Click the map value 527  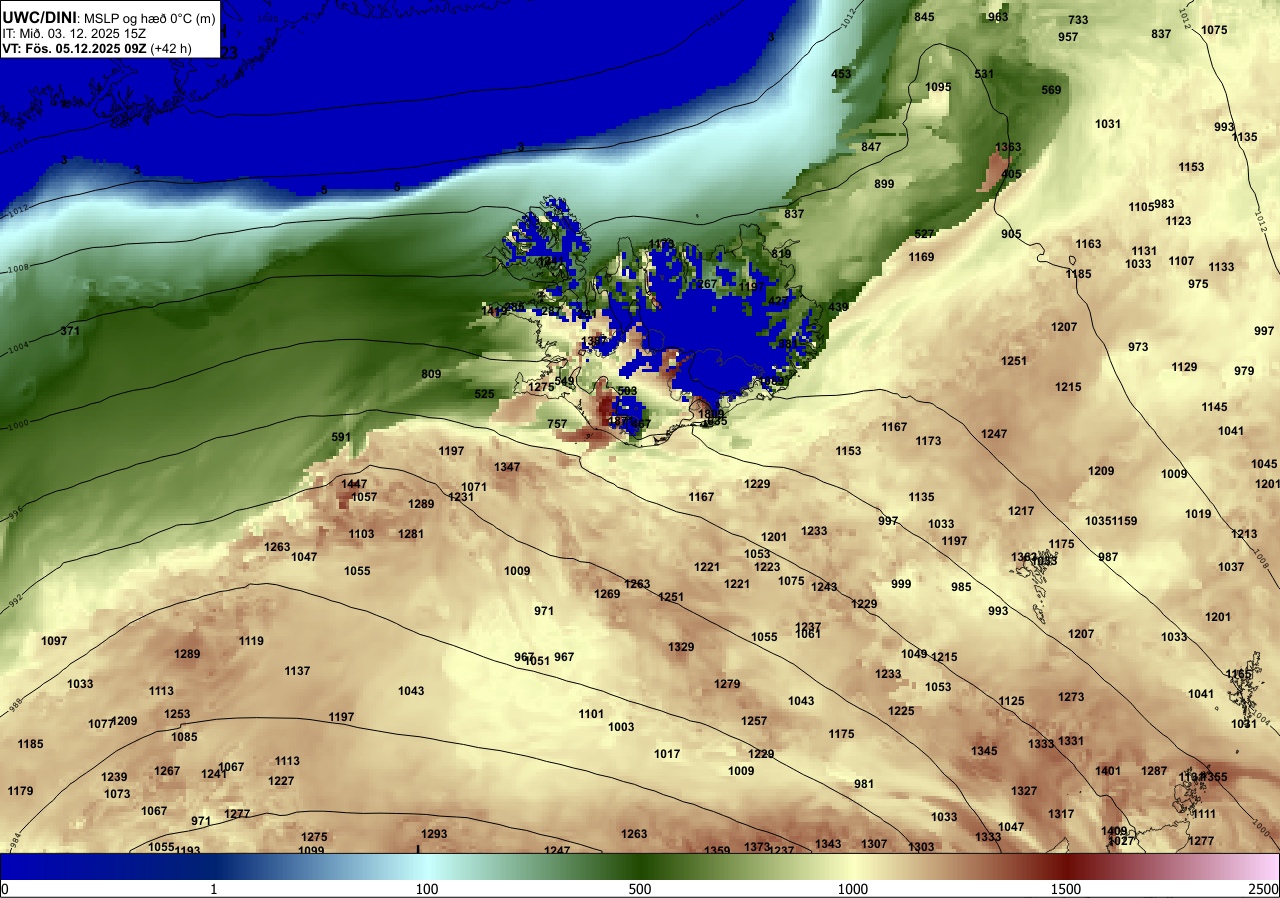coord(924,234)
